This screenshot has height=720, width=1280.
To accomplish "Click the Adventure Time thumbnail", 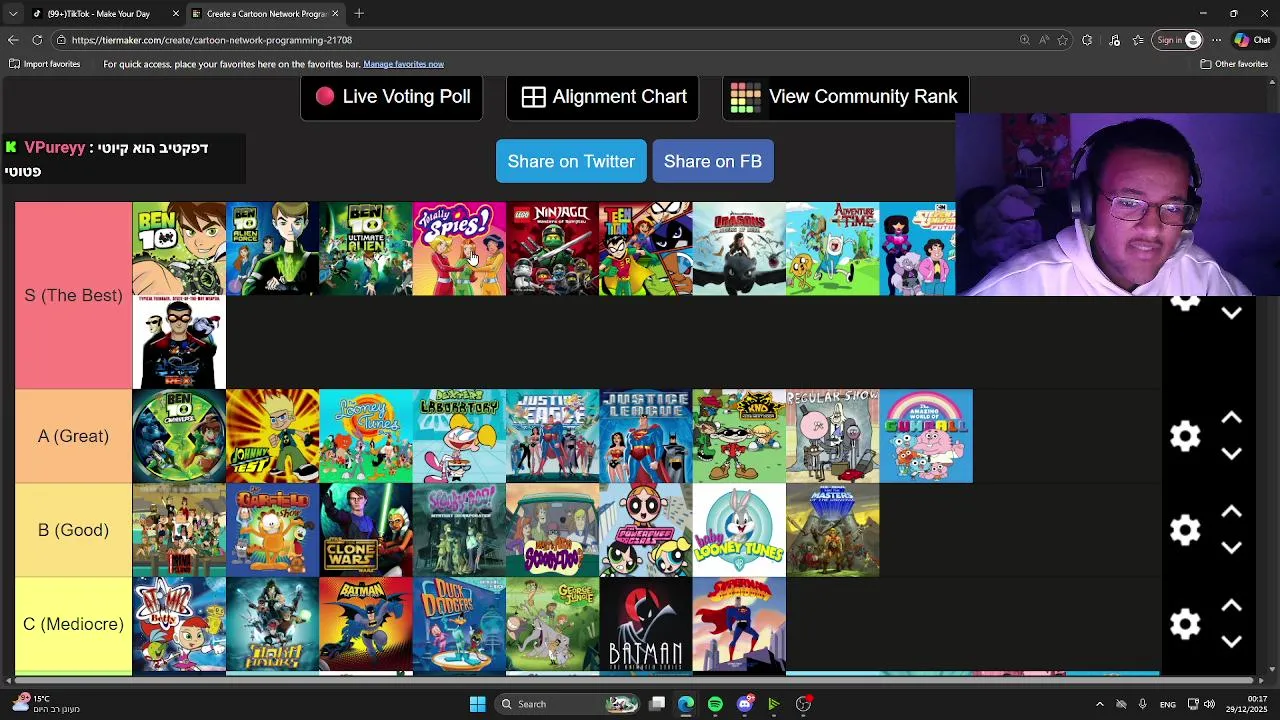I will pos(832,249).
